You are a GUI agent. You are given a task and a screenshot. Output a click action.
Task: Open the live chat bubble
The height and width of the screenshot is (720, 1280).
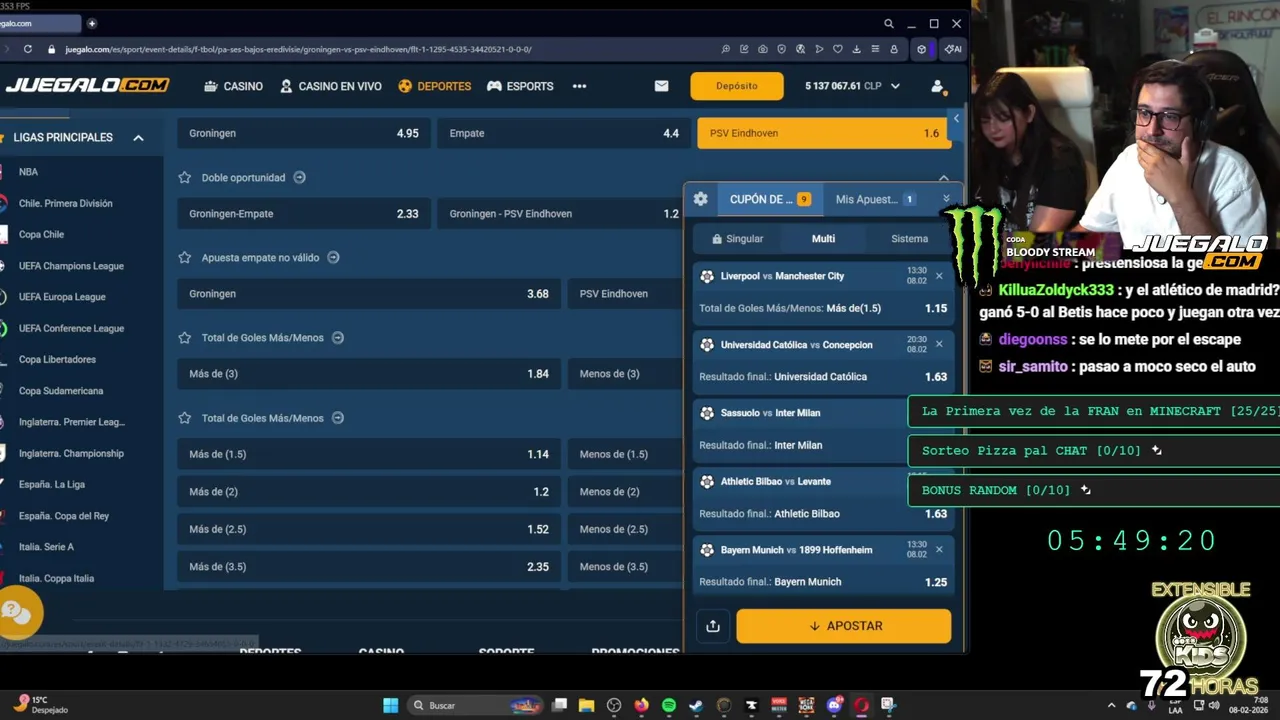17,613
